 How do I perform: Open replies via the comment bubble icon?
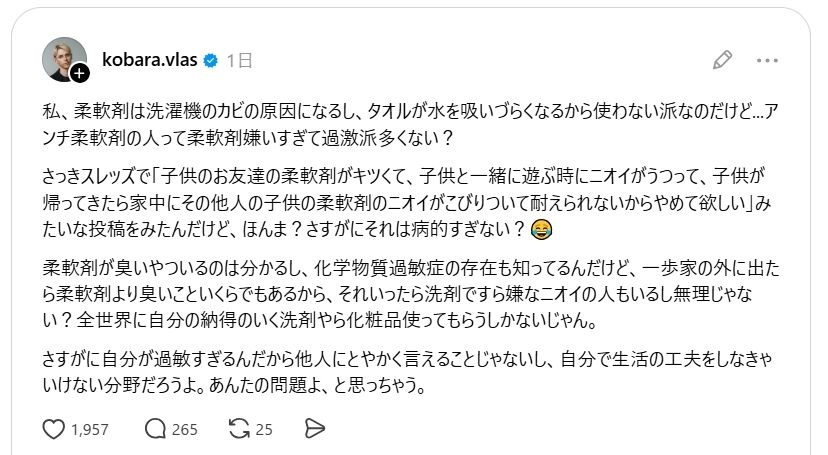pos(155,429)
